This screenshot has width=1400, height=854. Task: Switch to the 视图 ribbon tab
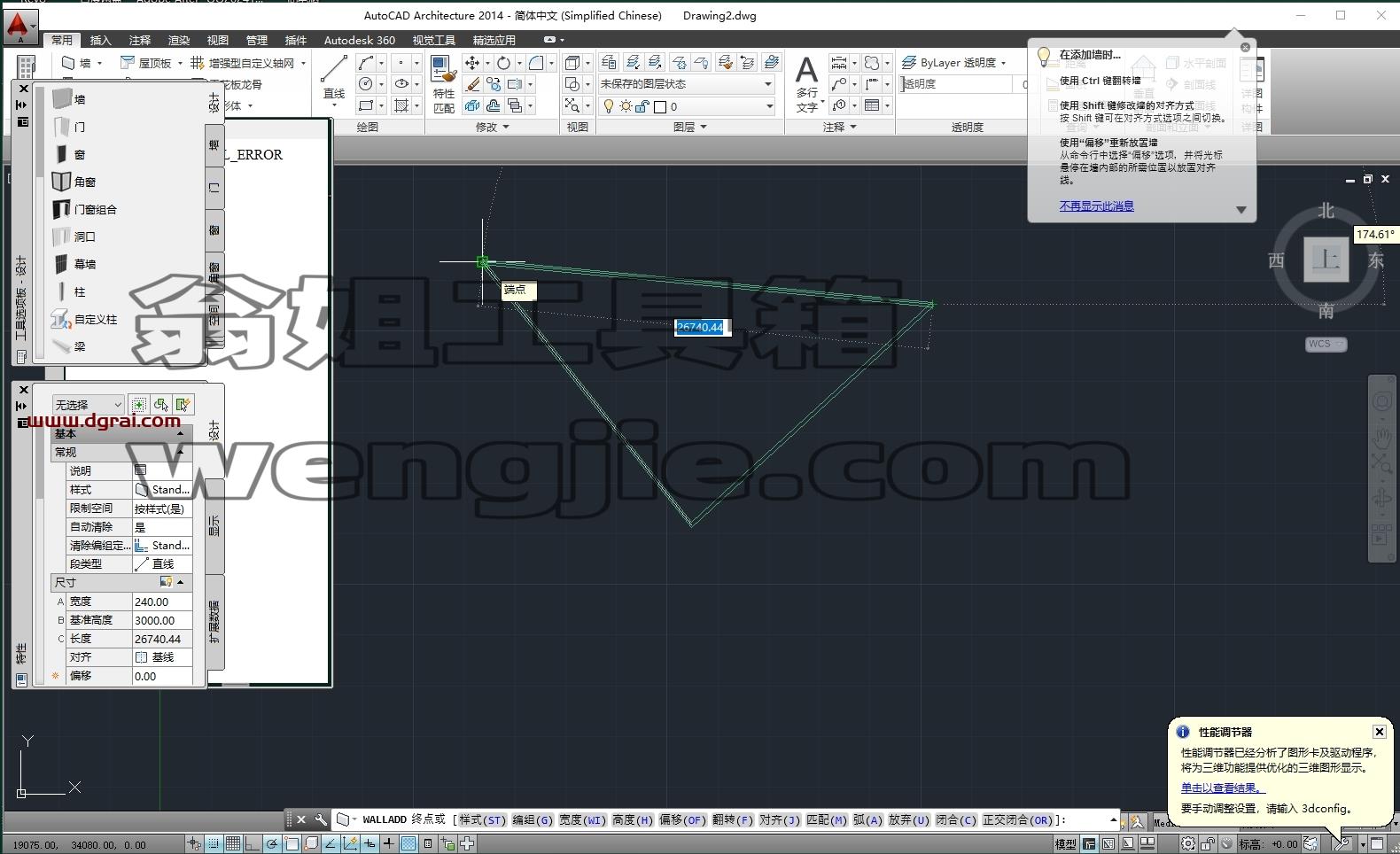[218, 40]
